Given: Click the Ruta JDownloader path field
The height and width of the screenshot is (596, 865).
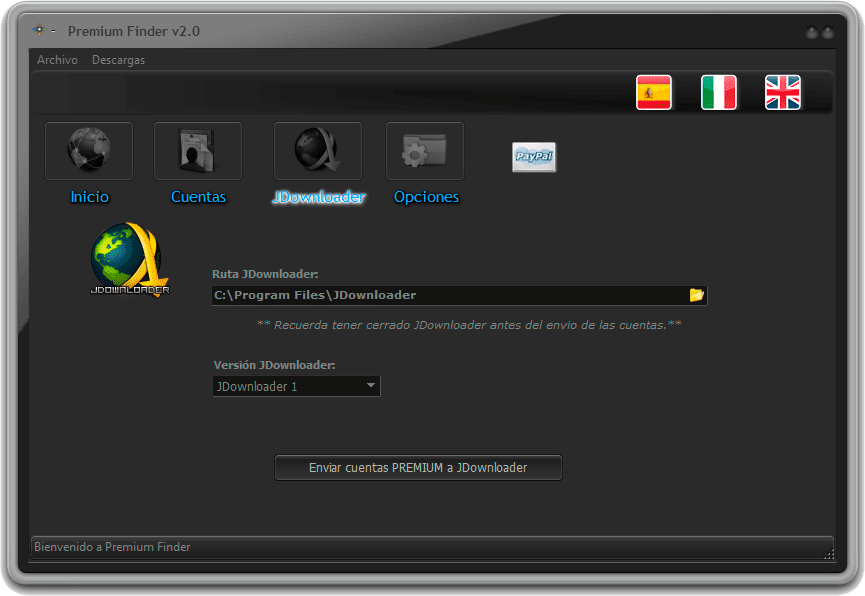Looking at the screenshot, I should click(460, 295).
